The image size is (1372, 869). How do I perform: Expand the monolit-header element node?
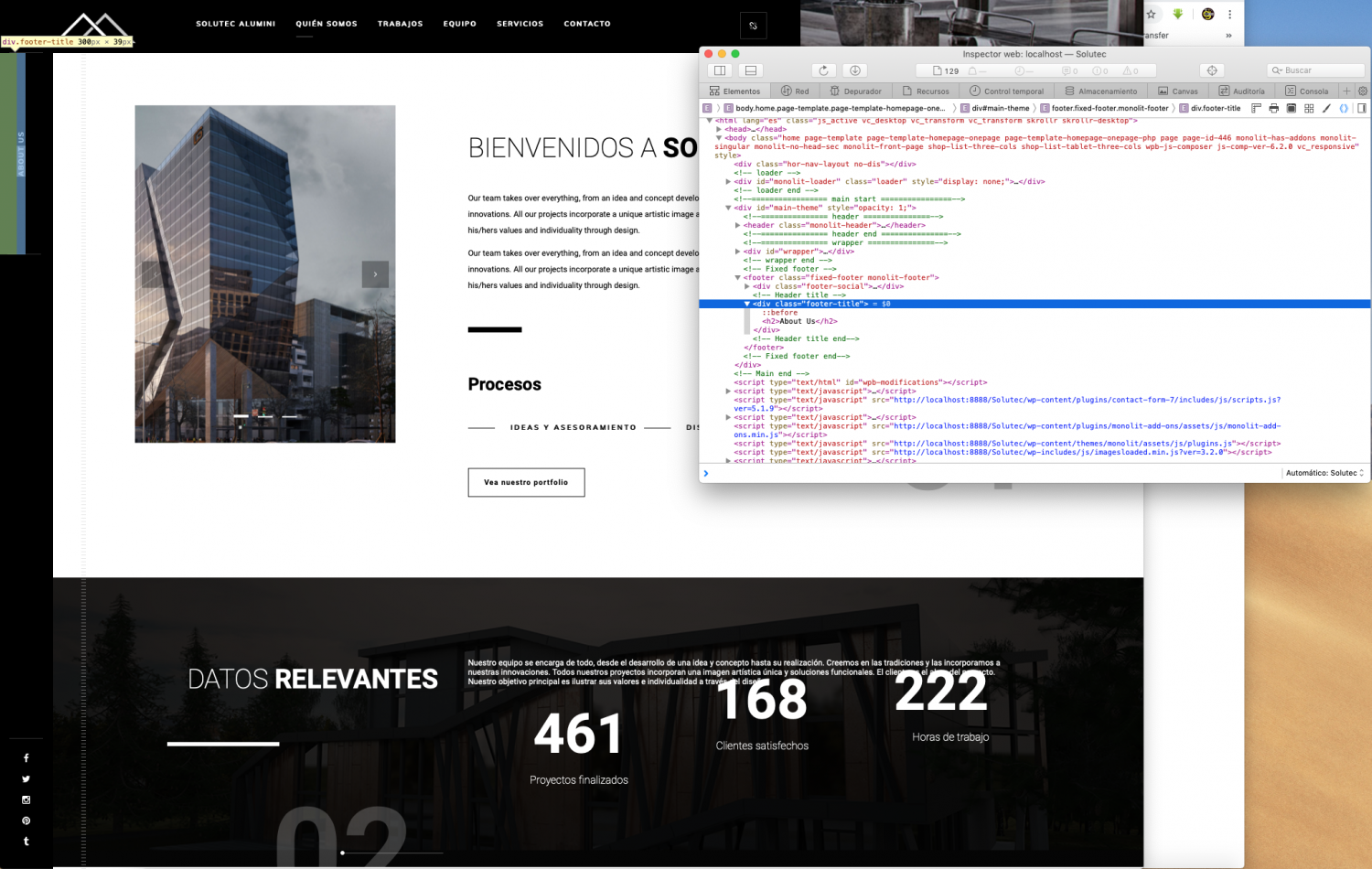coord(738,225)
